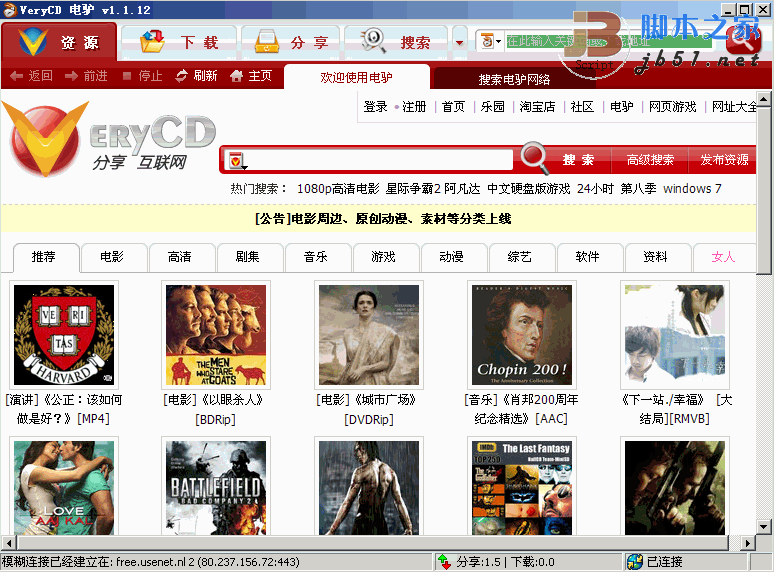Screen dimensions: 774x572
Task: Click the top toolbar keyword input field
Action: [607, 41]
